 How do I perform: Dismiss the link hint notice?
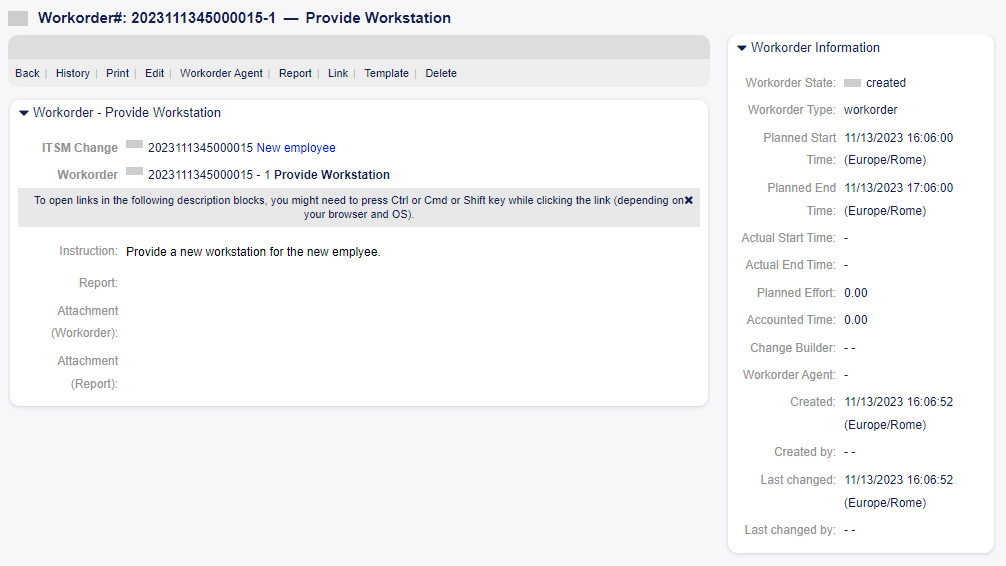pyautogui.click(x=689, y=200)
